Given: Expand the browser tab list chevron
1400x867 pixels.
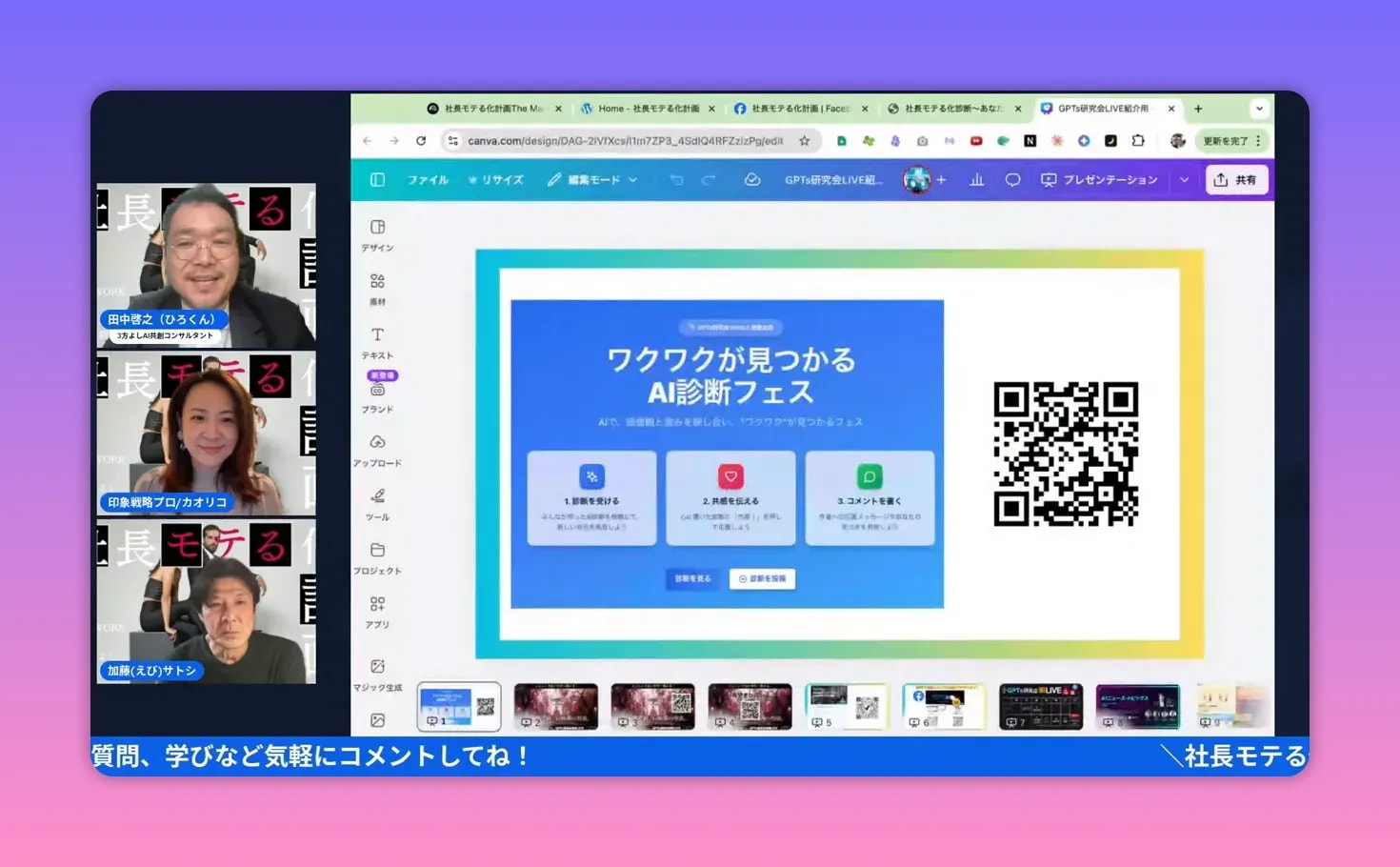Looking at the screenshot, I should [x=1259, y=108].
